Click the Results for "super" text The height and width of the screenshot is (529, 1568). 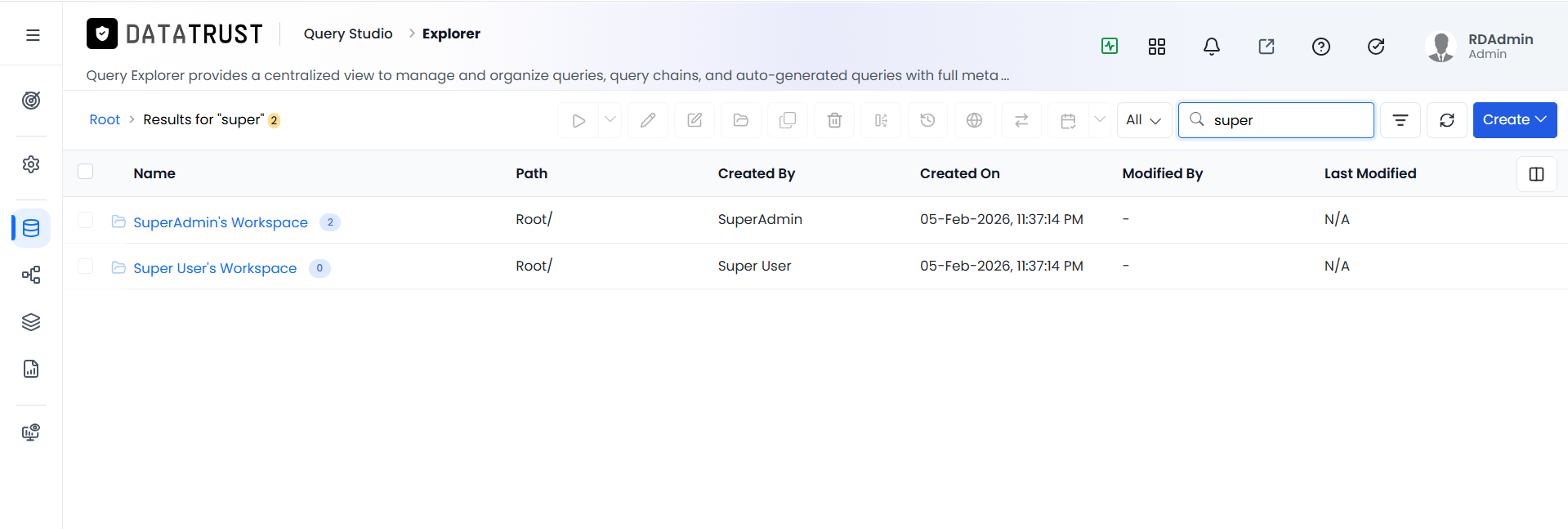[203, 119]
